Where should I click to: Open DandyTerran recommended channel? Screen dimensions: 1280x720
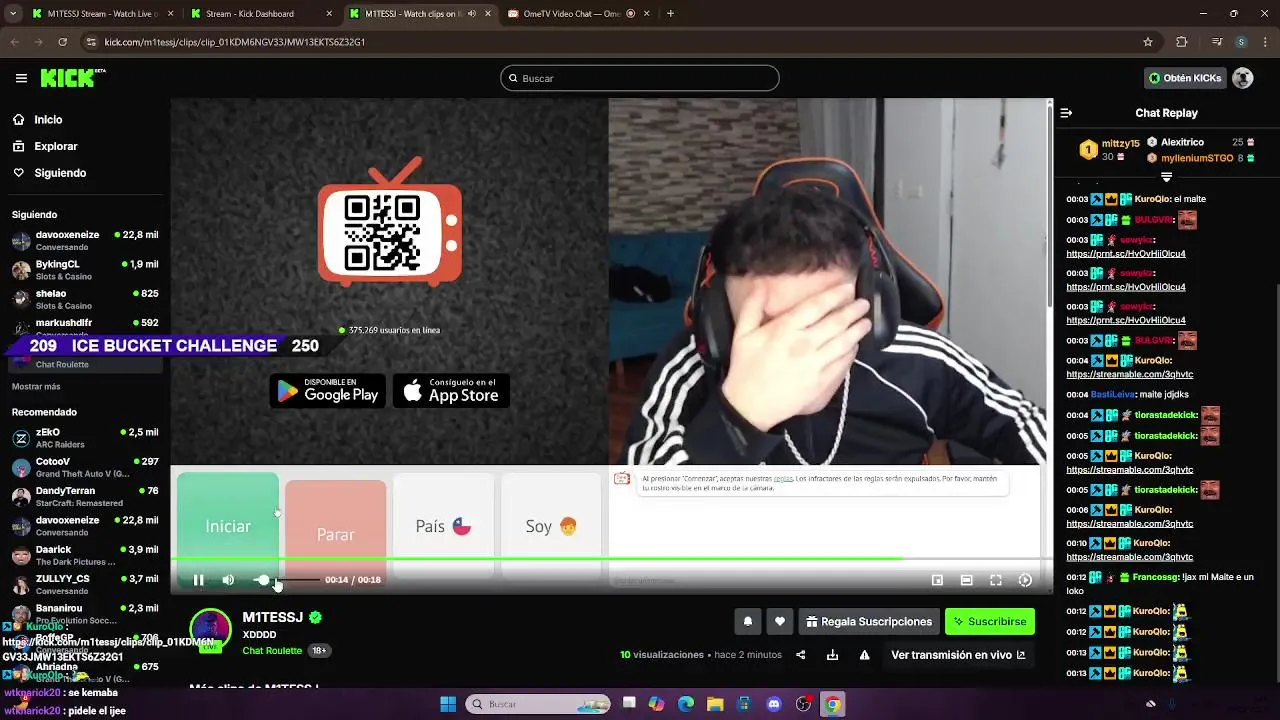click(84, 497)
